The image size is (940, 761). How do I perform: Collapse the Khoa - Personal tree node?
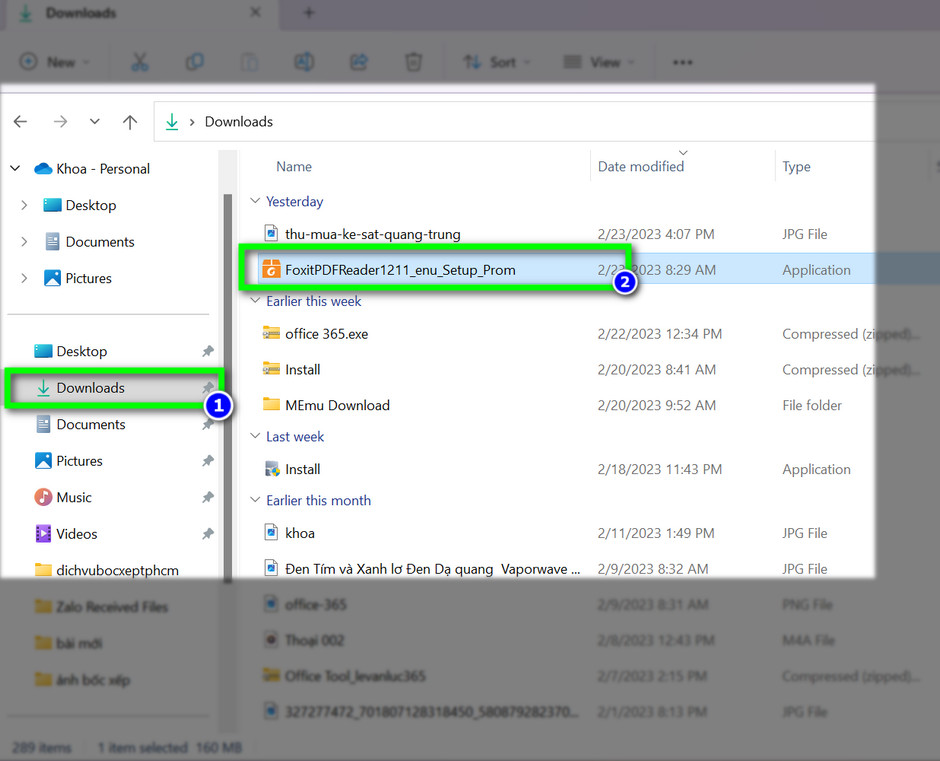point(16,169)
